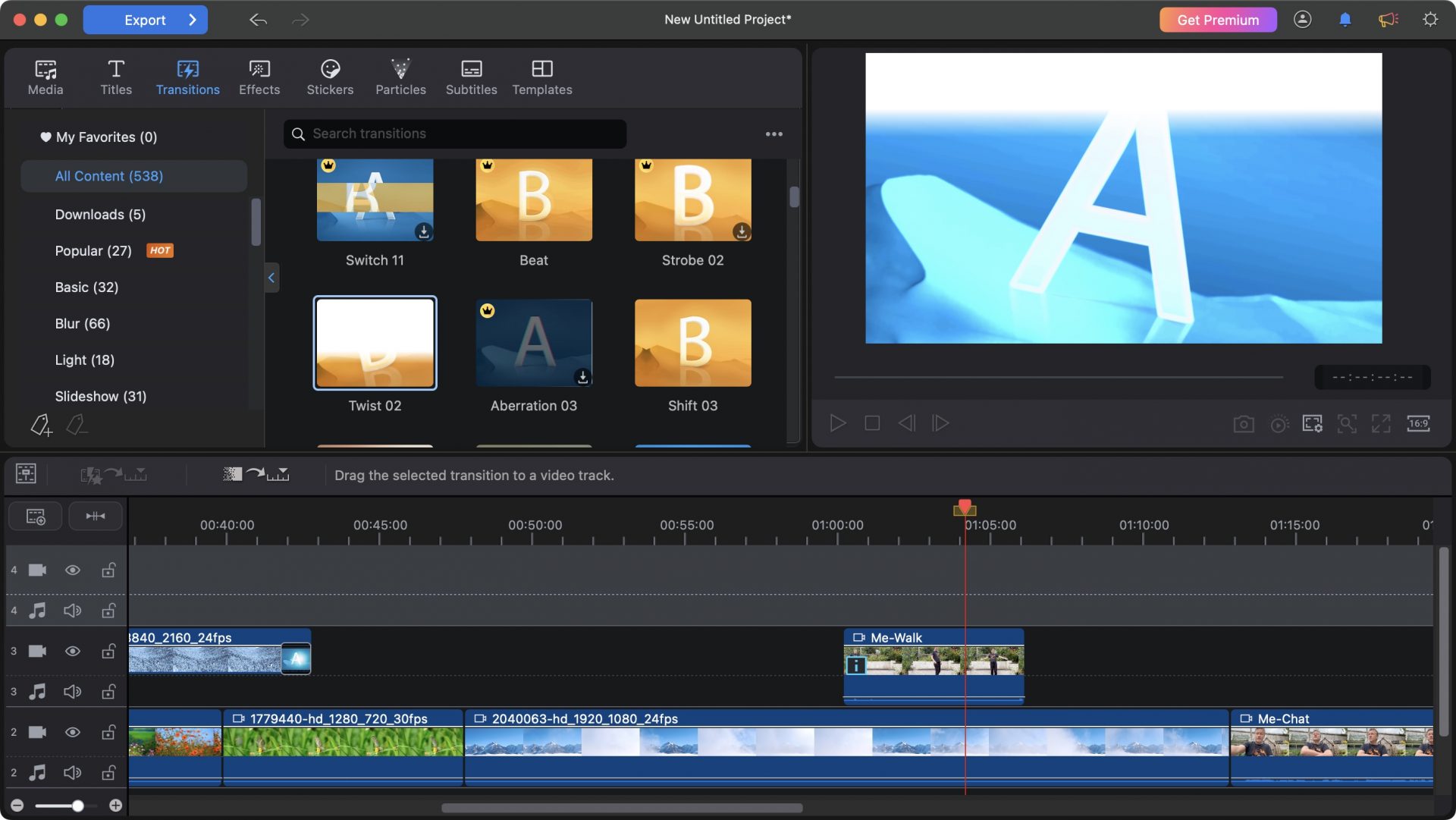The image size is (1456, 820).
Task: Click the timeline zoom slider handle
Action: click(77, 806)
